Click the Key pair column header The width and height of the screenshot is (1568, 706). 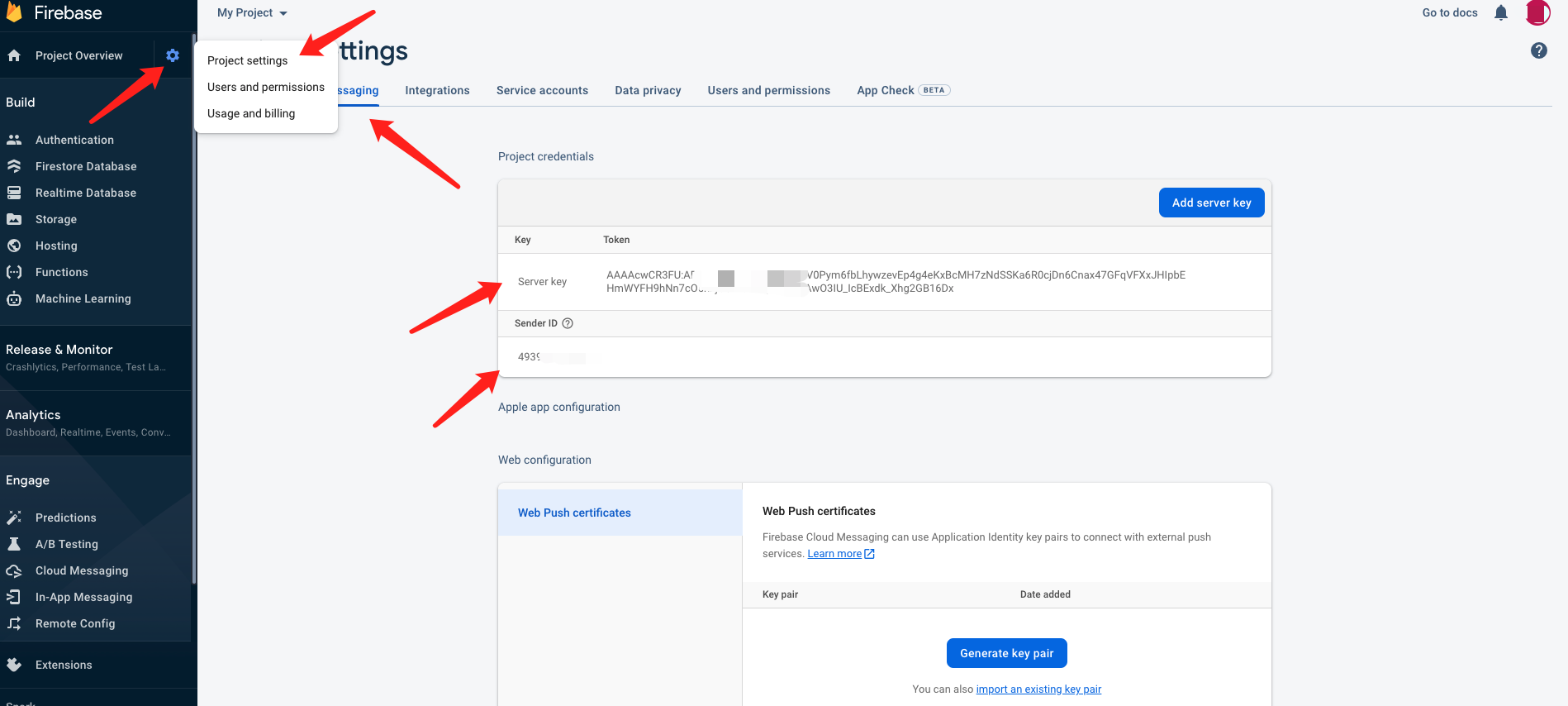point(780,594)
